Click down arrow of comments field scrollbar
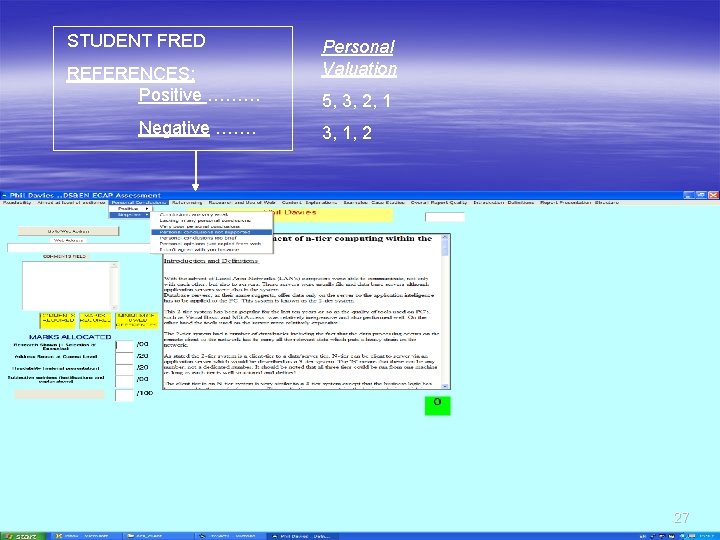 [114, 307]
